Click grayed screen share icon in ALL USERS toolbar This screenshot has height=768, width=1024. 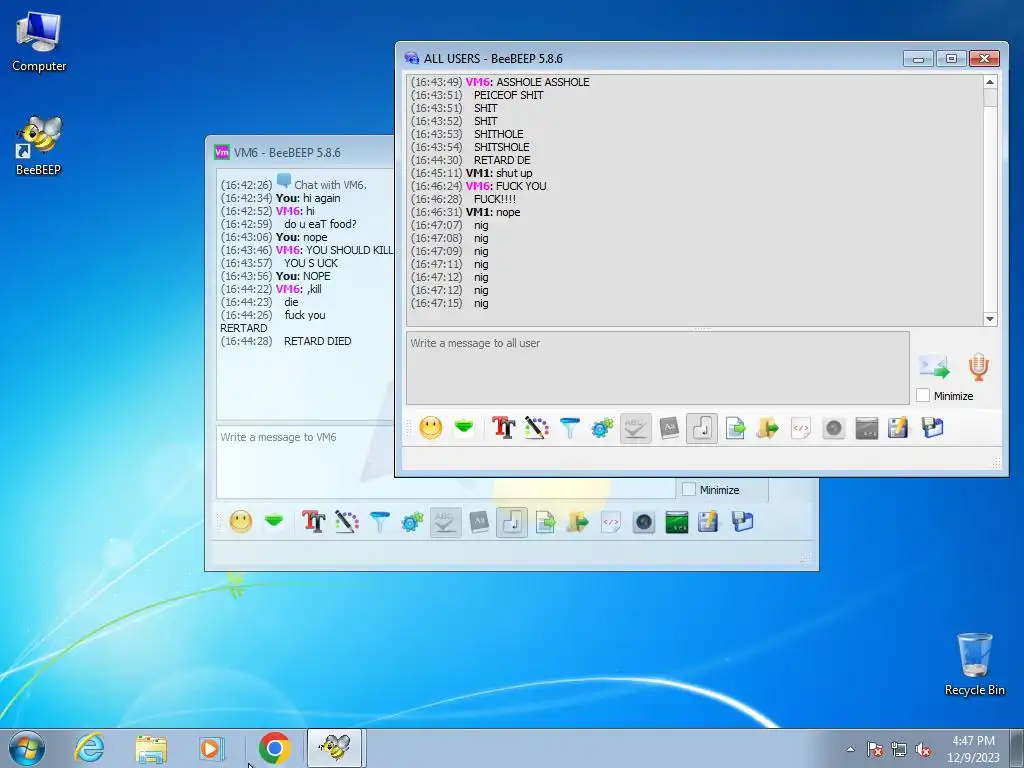click(x=867, y=428)
